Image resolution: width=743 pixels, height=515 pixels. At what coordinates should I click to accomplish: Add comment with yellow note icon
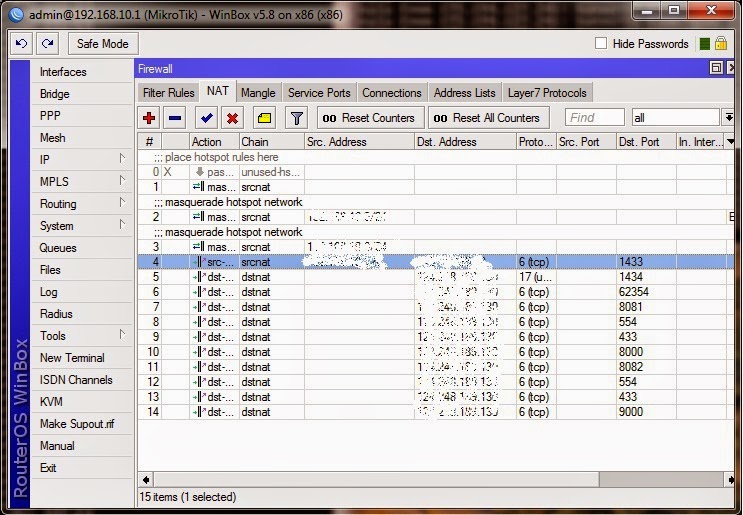[264, 118]
